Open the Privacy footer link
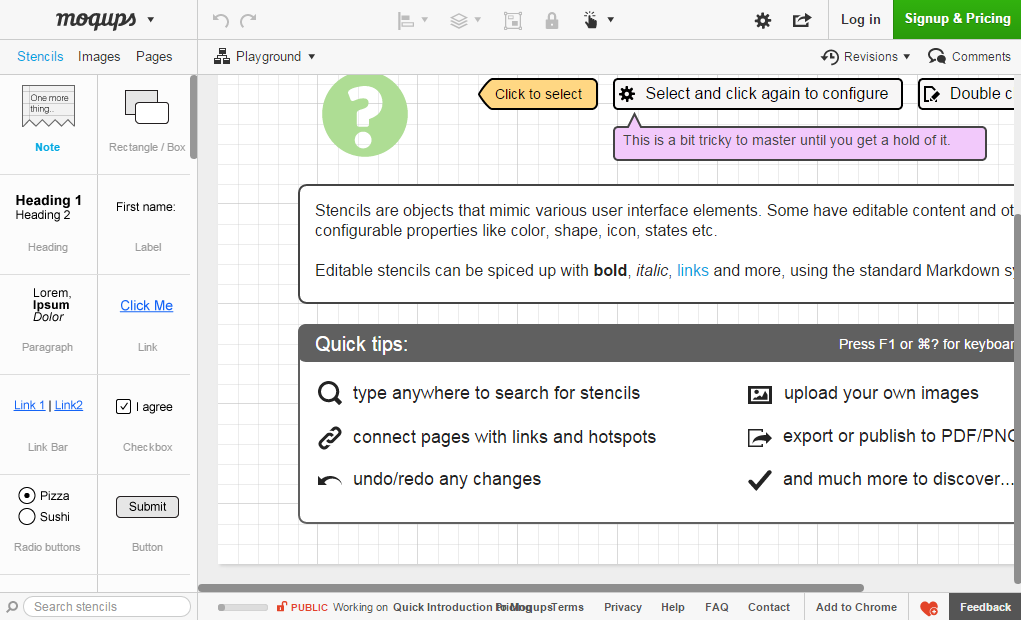 coord(622,607)
